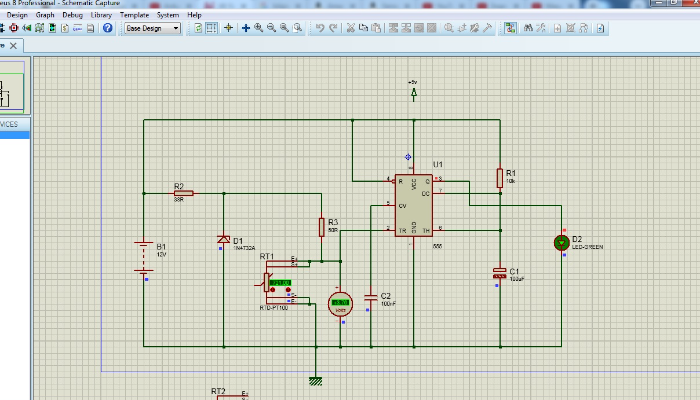
Task: Open the Property Assignment Tool
Action: pyautogui.click(x=541, y=28)
